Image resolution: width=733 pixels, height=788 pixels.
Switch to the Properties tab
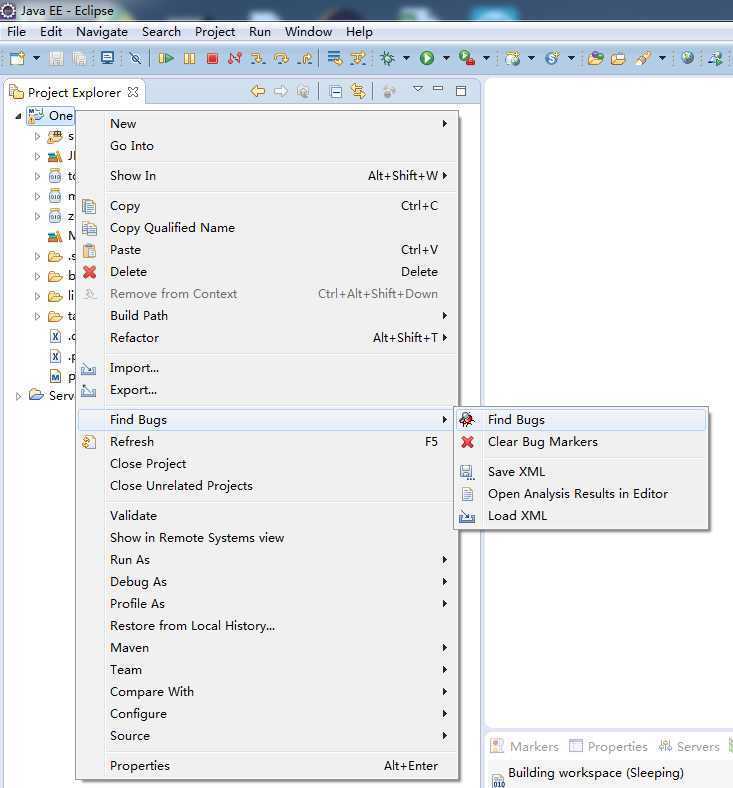(x=608, y=747)
